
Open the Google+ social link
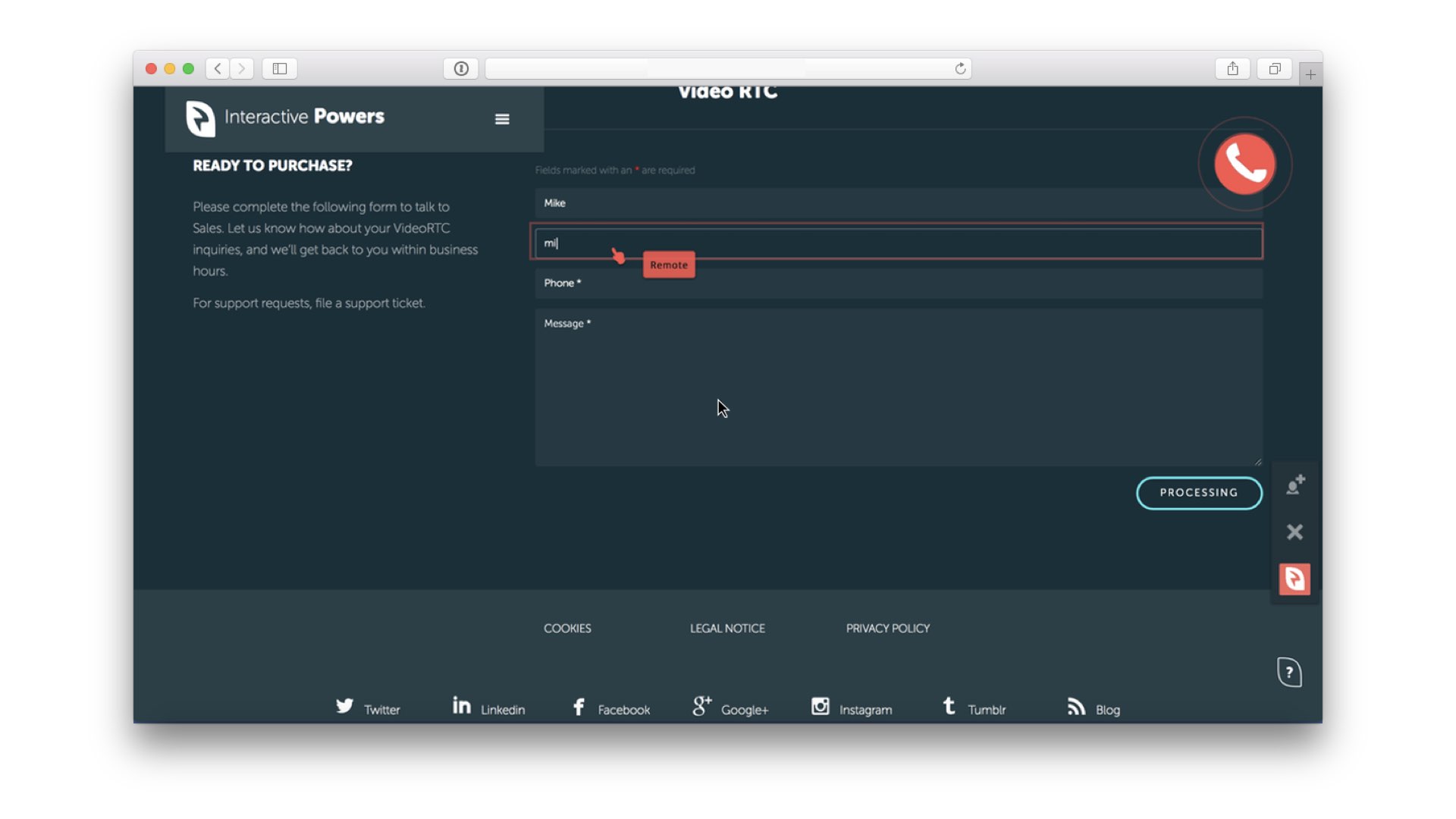[x=730, y=708]
